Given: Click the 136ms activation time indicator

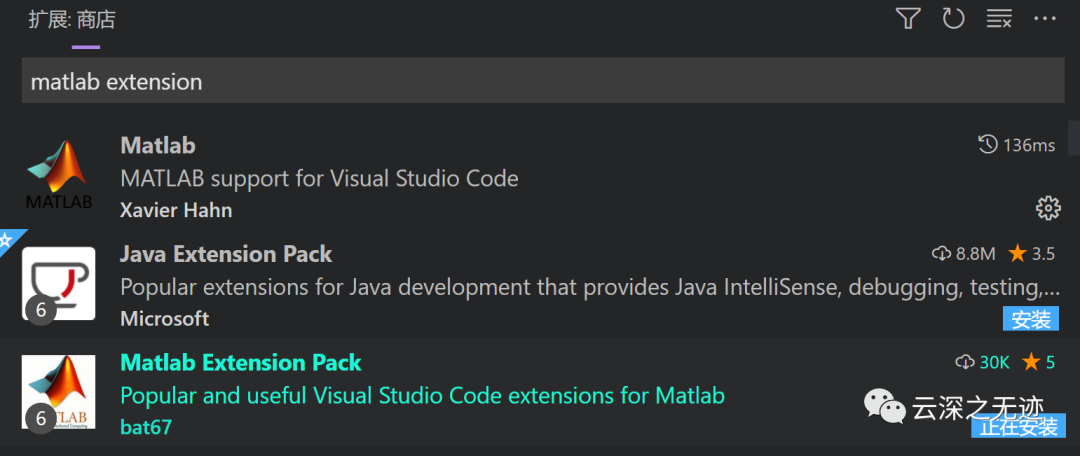Looking at the screenshot, I should point(1016,145).
